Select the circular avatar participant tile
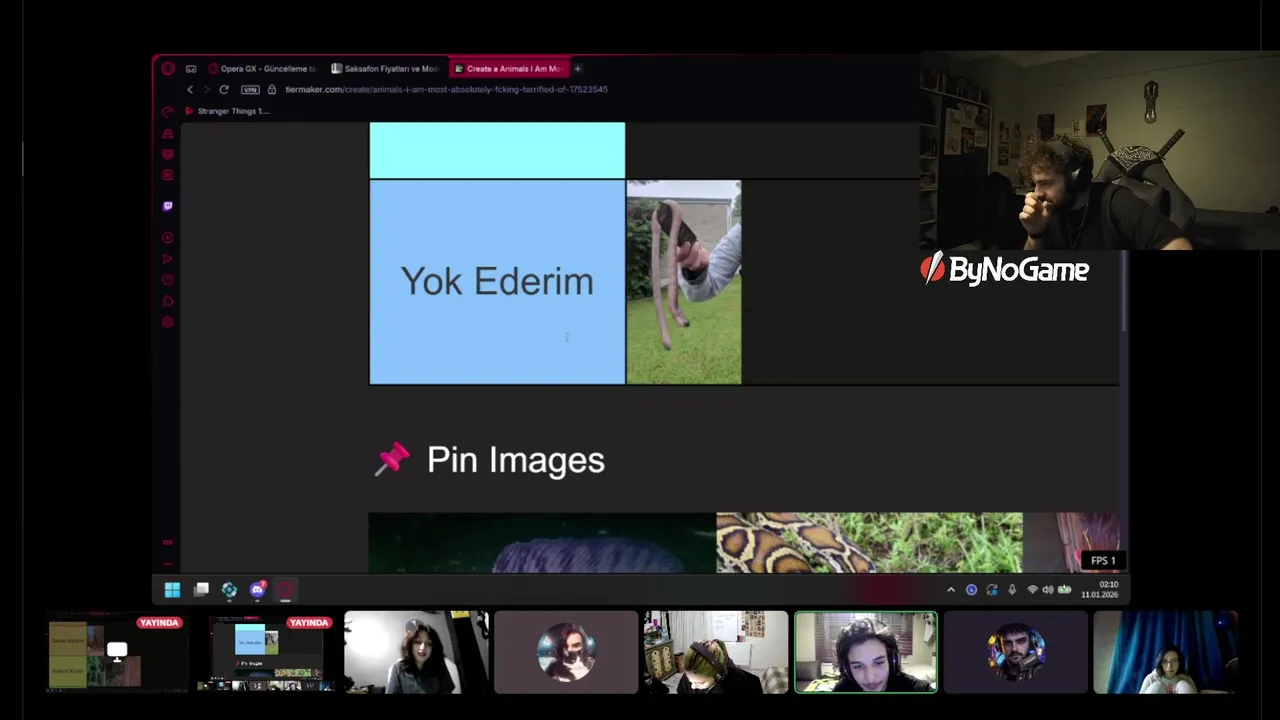This screenshot has width=1280, height=720. (x=566, y=653)
